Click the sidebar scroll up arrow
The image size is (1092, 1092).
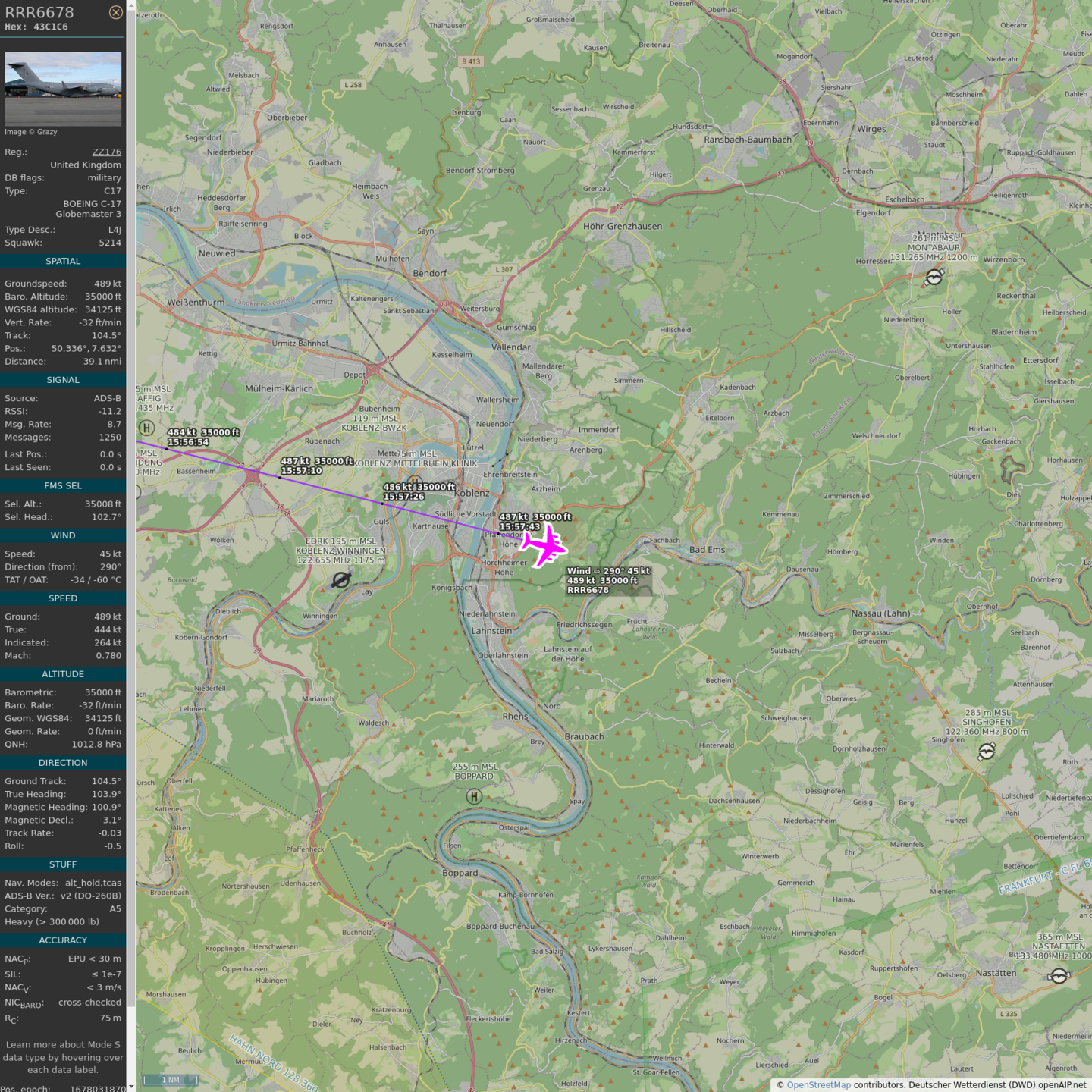pyautogui.click(x=131, y=5)
